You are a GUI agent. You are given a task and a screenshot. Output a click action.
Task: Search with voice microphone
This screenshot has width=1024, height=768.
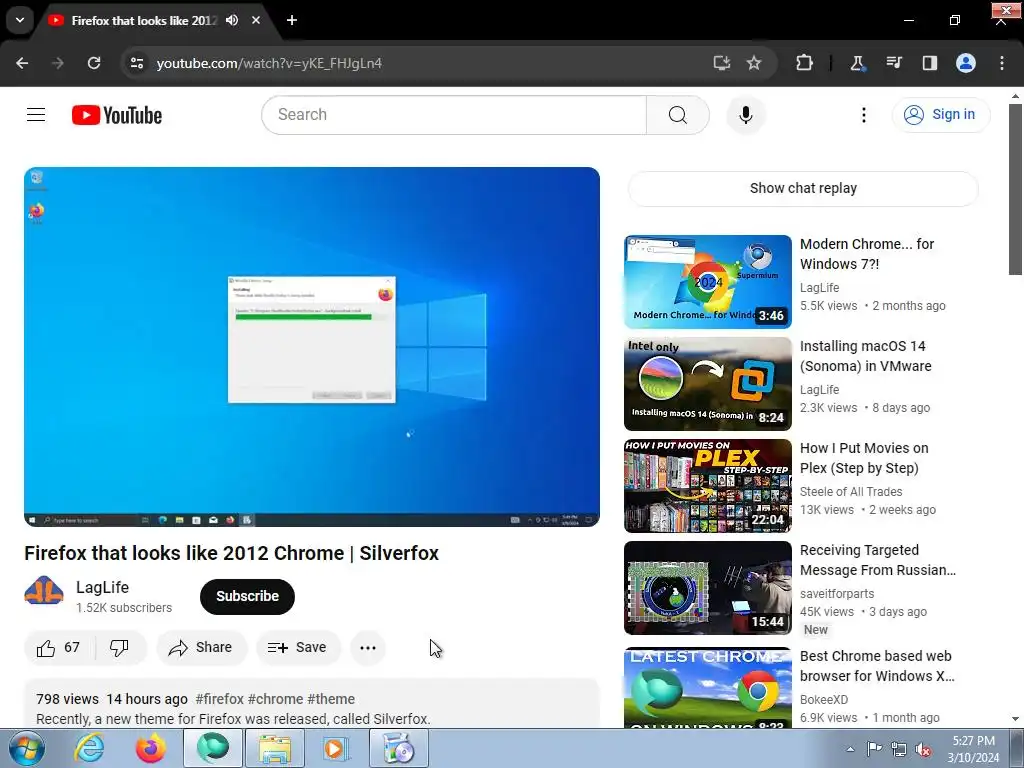(746, 115)
